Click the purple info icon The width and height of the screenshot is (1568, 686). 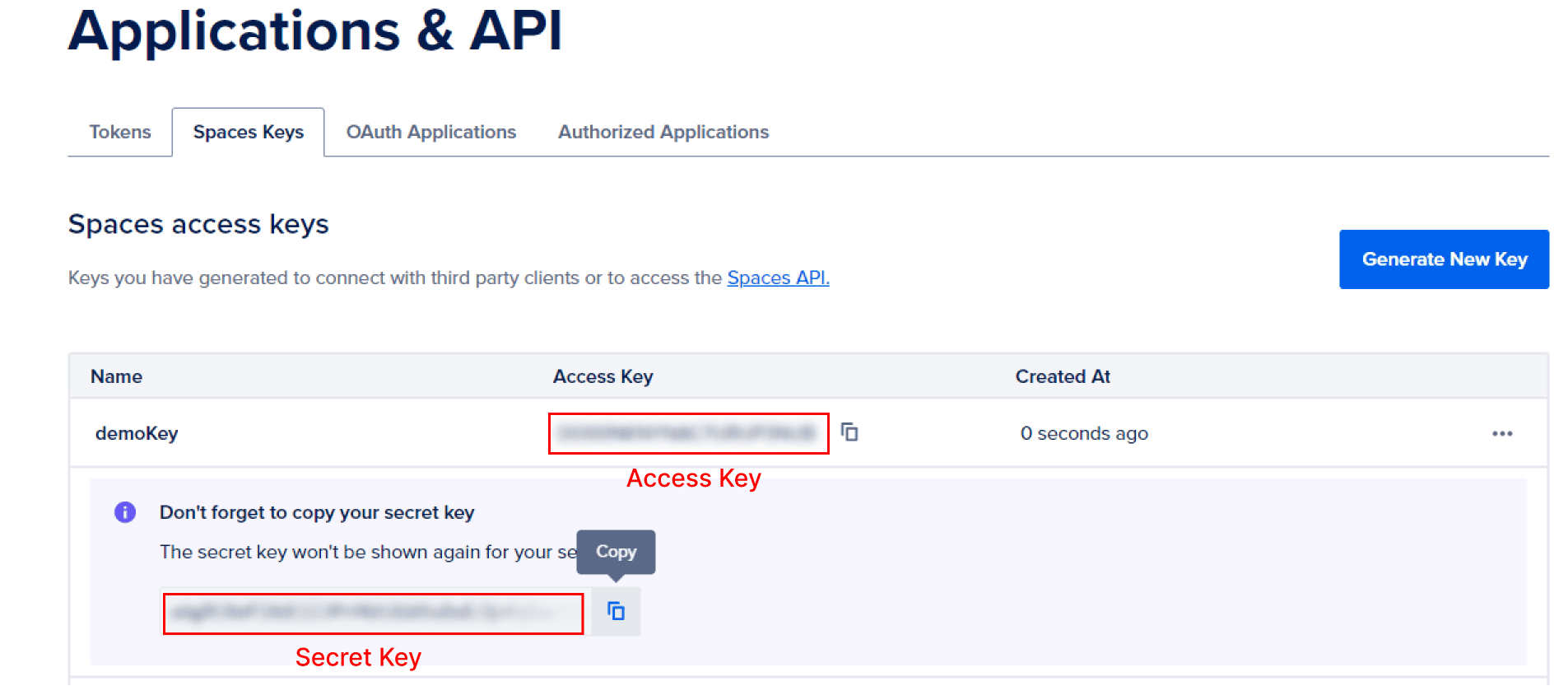coord(125,512)
